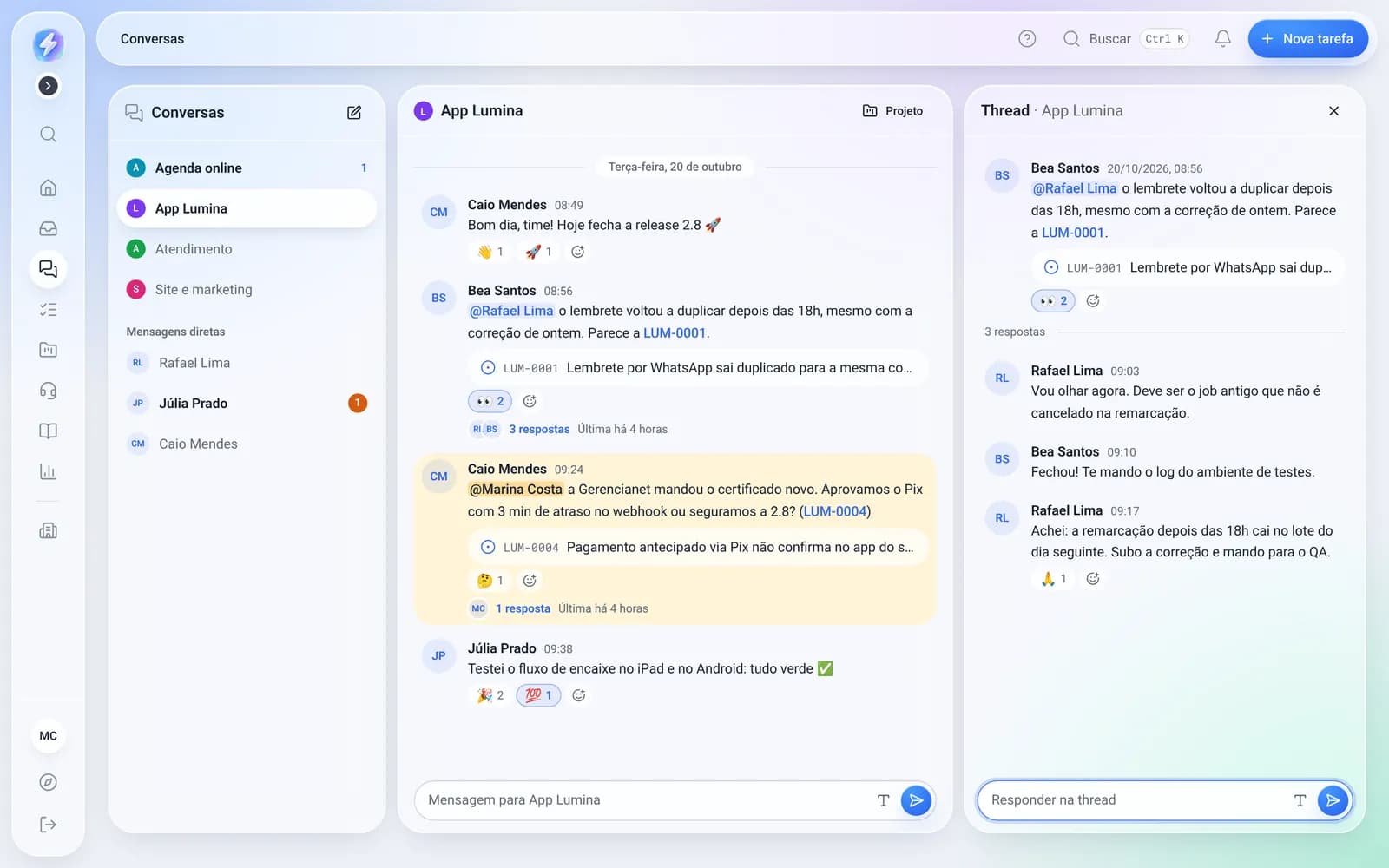Select the App Lumina channel
The height and width of the screenshot is (868, 1389).
[x=247, y=208]
